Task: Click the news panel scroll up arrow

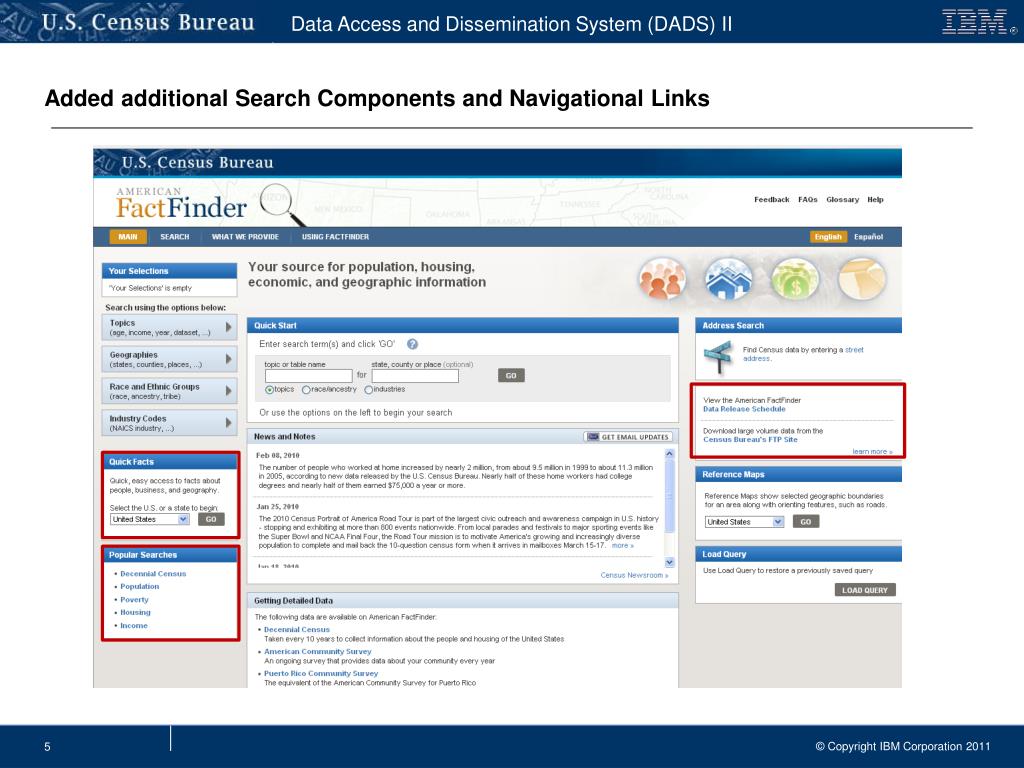Action: pos(669,453)
